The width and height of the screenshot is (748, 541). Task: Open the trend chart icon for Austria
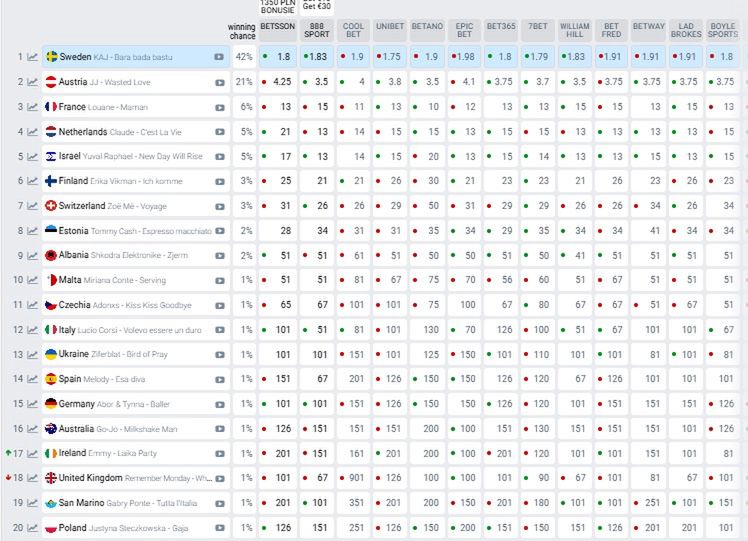(32, 82)
